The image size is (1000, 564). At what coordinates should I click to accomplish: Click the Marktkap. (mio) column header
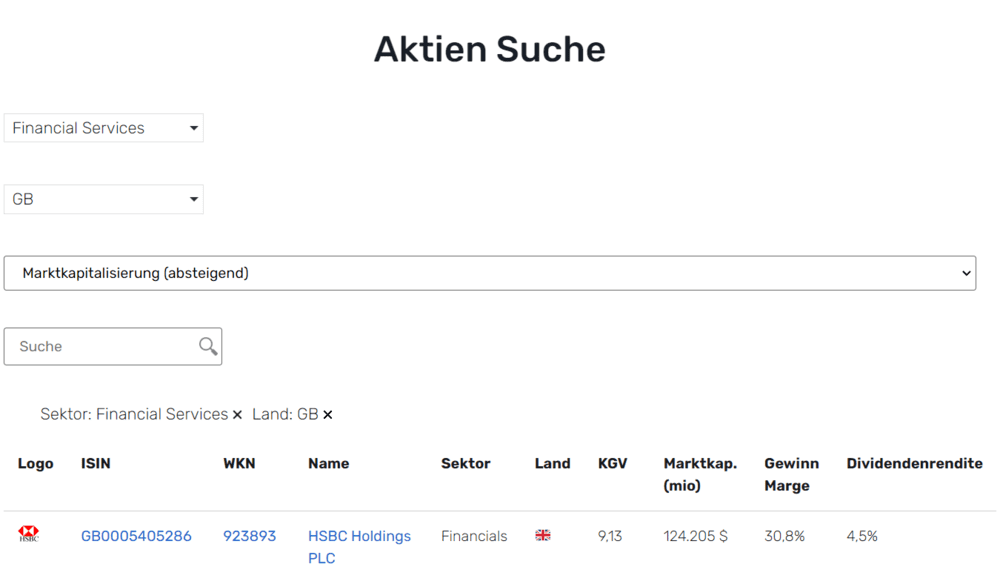(x=700, y=474)
